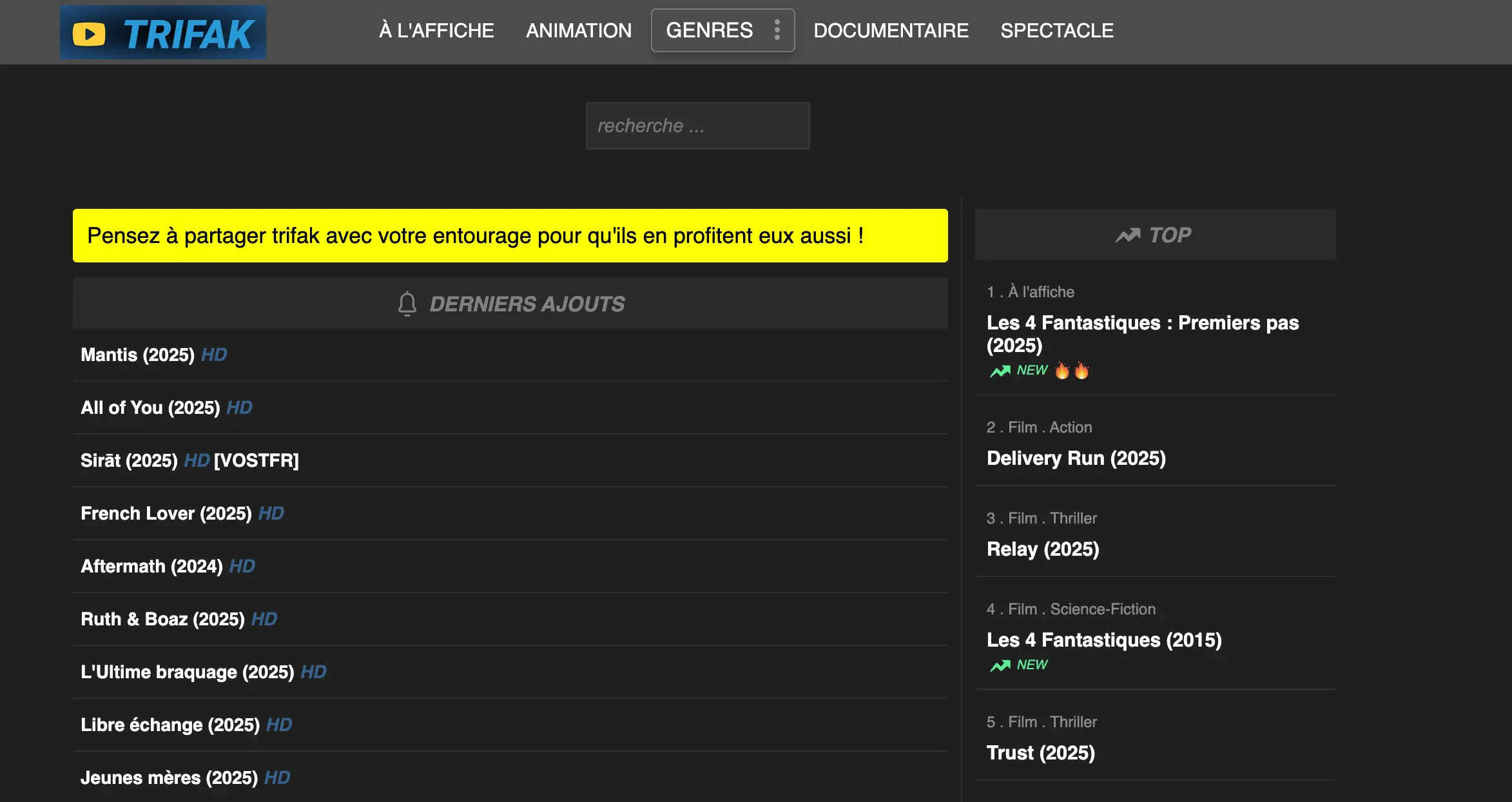The image size is (1512, 802).
Task: Open the DOCUMENTAIRE page
Action: click(891, 30)
